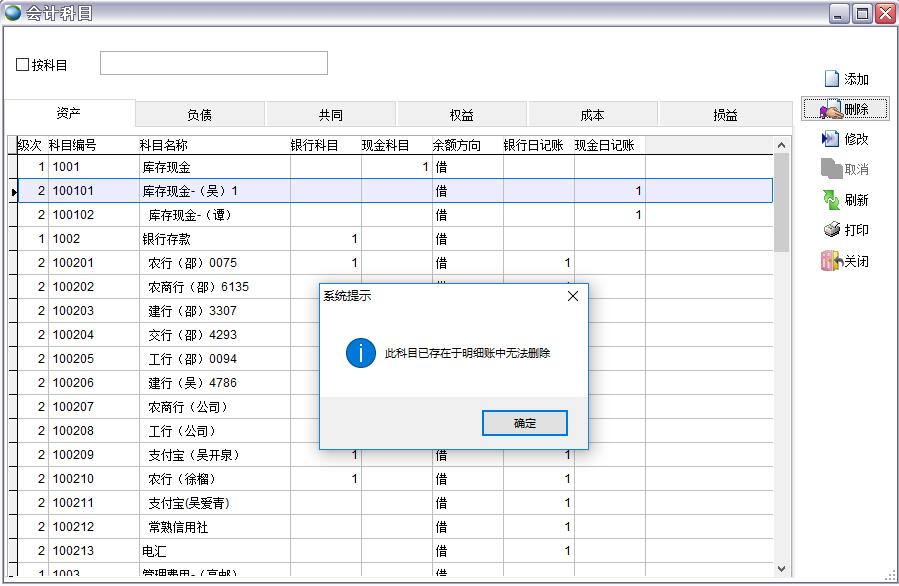Open the 共同 tab
This screenshot has width=899, height=586.
pyautogui.click(x=330, y=115)
